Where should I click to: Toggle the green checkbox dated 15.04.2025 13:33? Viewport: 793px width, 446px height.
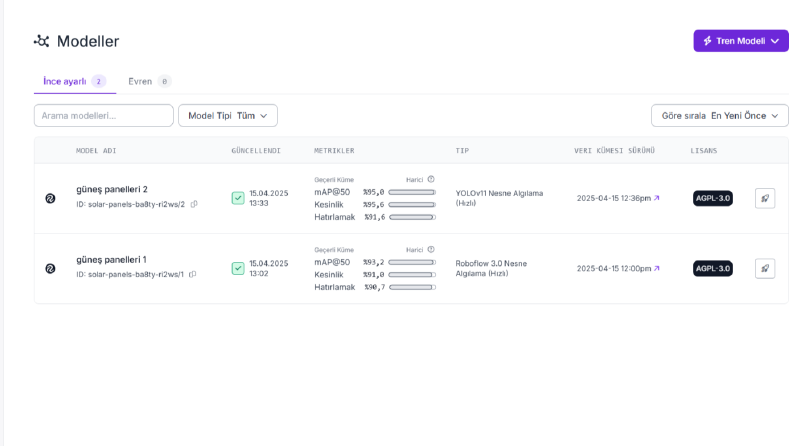point(238,198)
